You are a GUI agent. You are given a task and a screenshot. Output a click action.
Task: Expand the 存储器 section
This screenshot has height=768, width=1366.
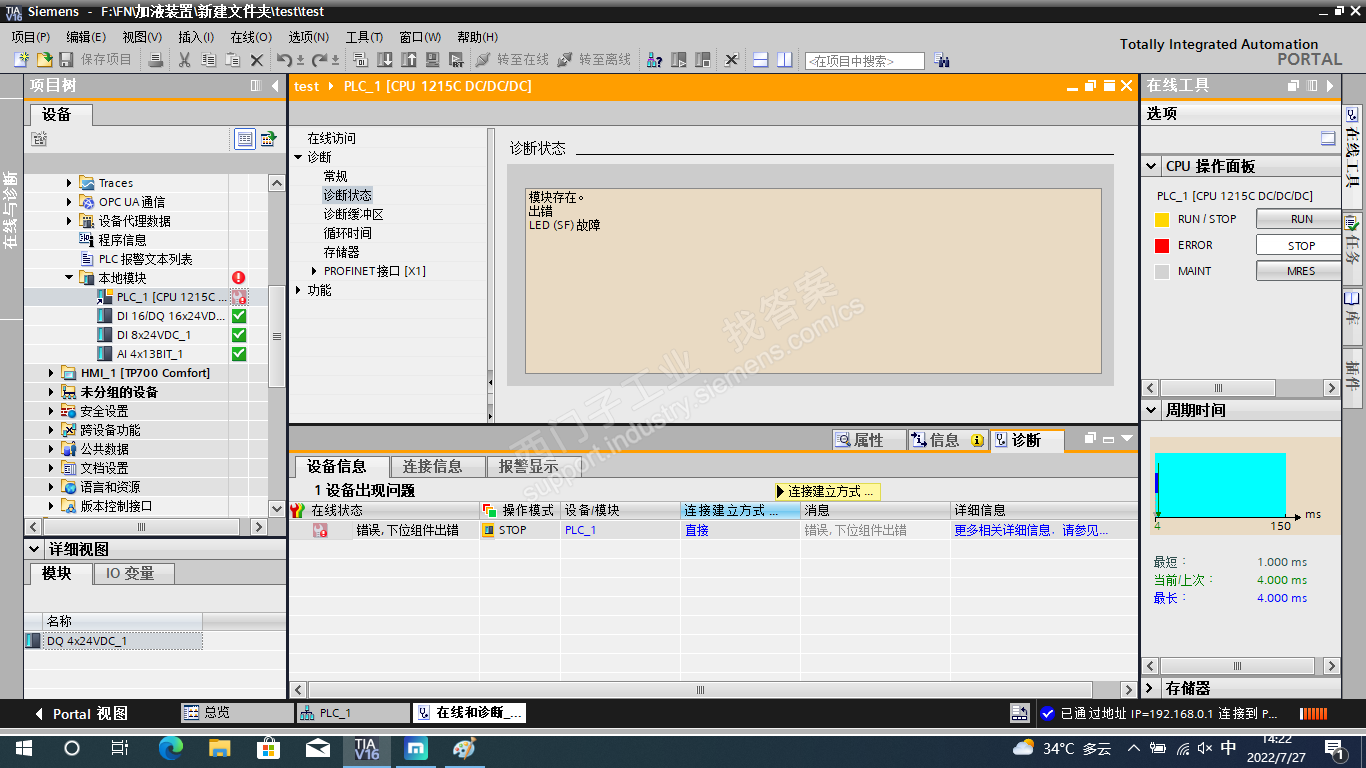click(1152, 688)
